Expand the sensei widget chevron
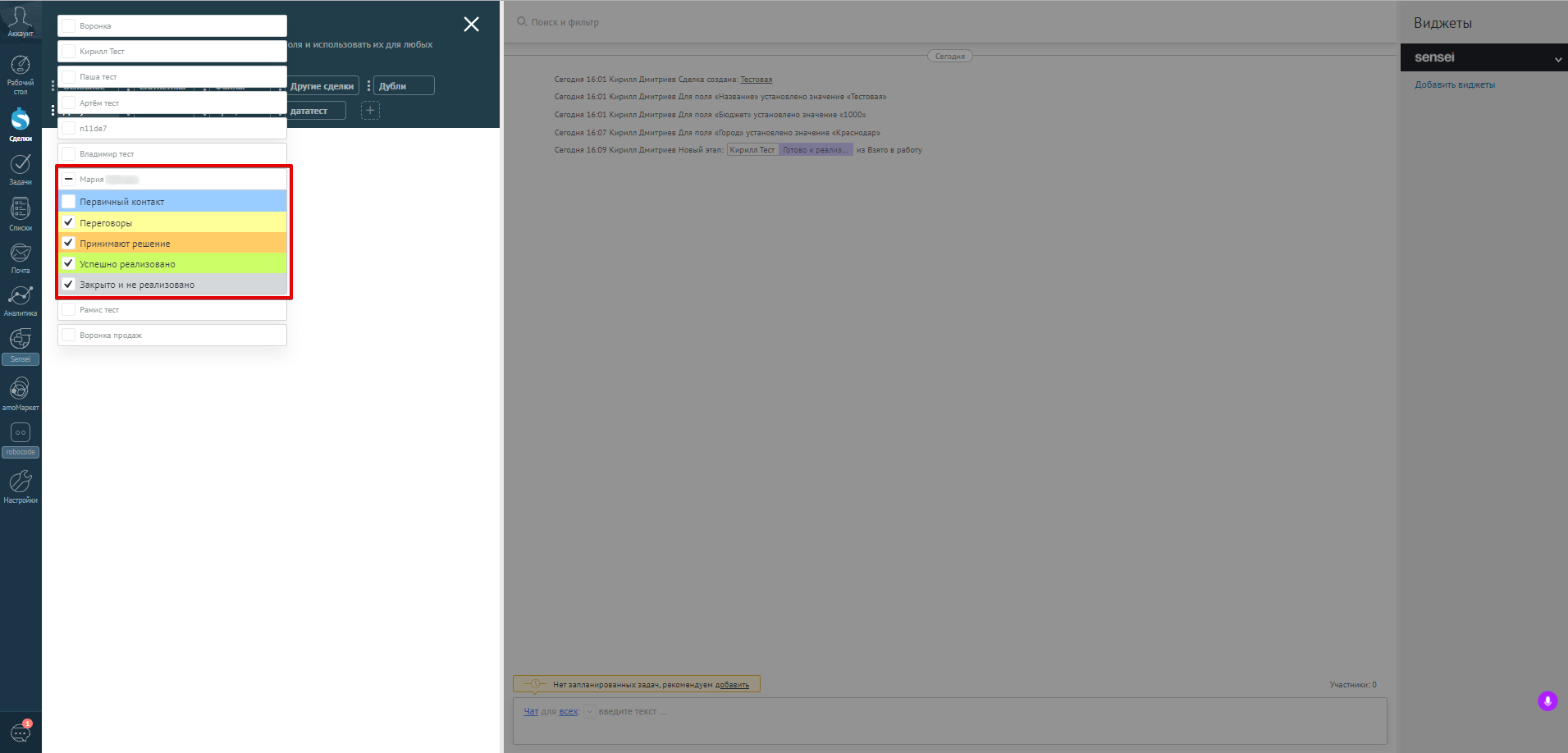 1558,59
